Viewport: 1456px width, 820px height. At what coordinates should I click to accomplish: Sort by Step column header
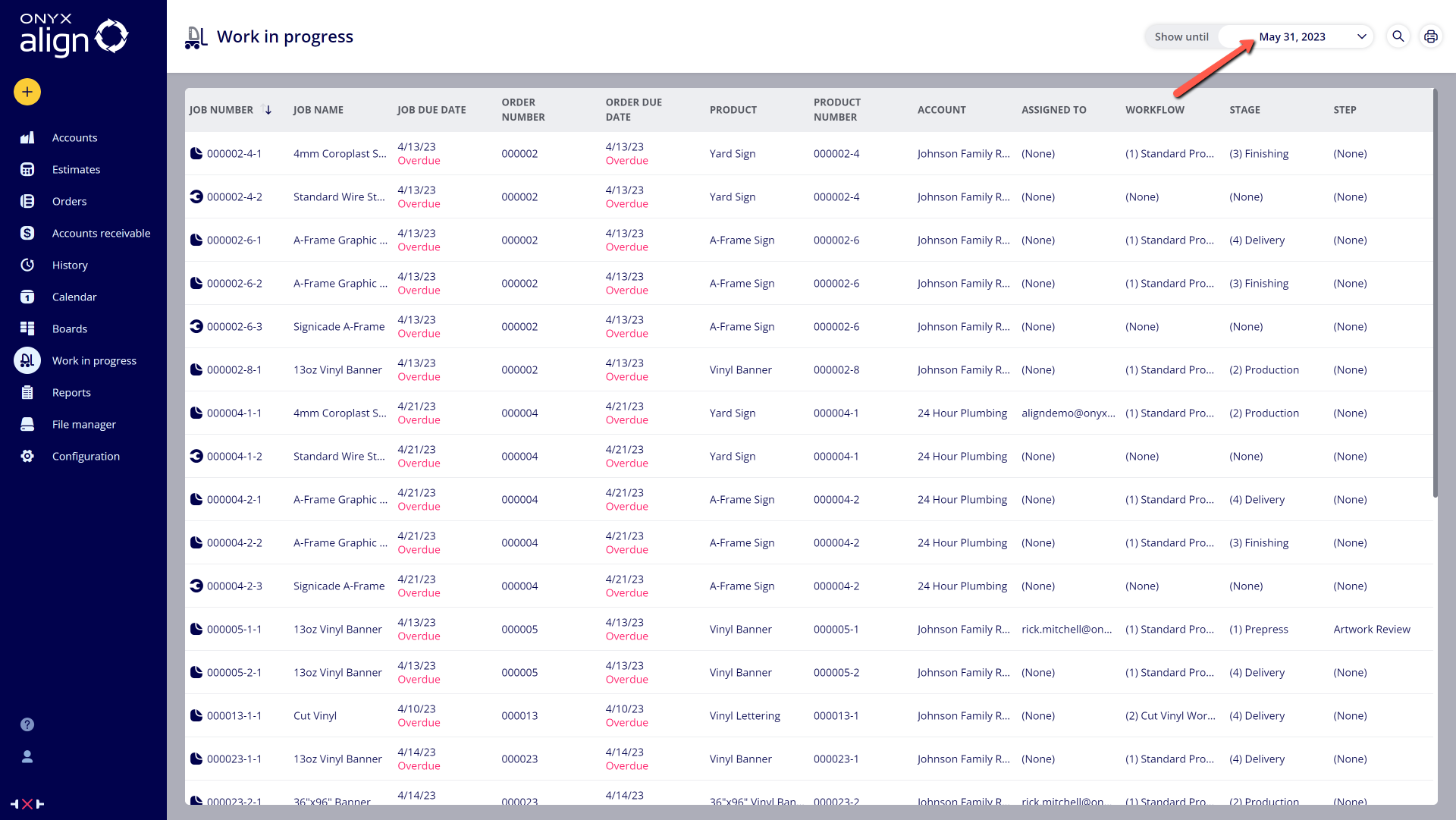tap(1345, 110)
